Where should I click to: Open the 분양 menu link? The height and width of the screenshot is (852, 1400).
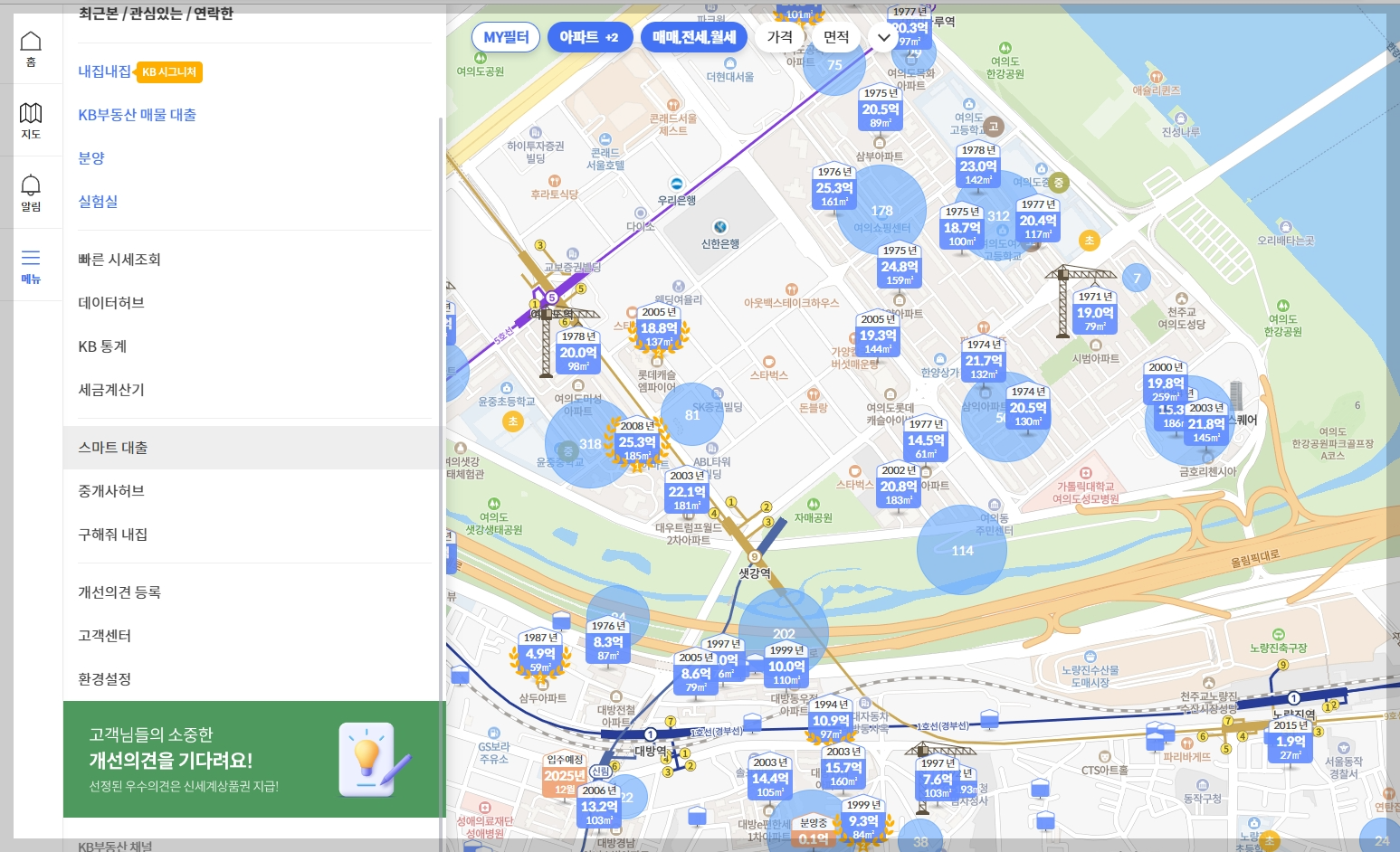pos(91,158)
